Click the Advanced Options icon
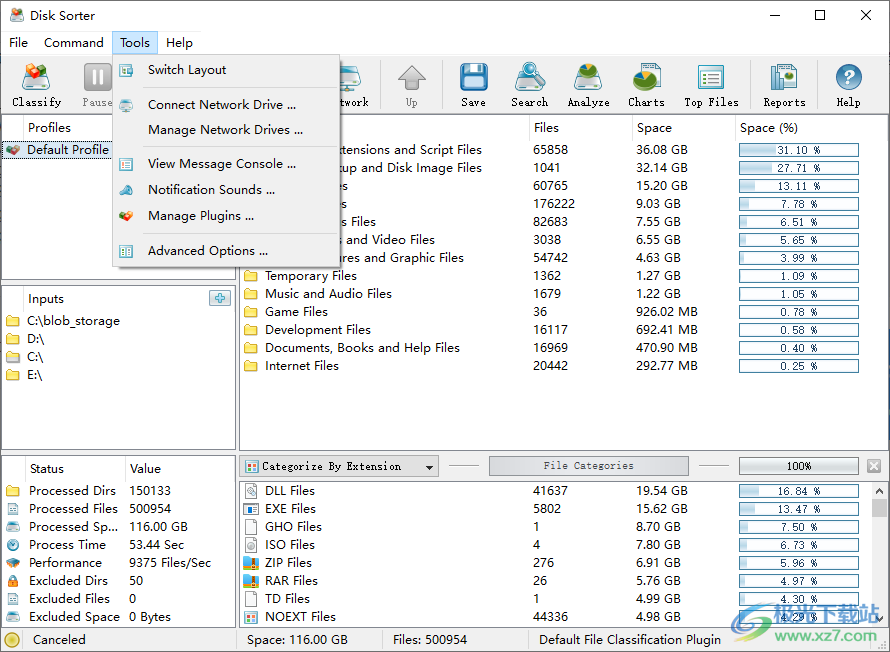 (126, 251)
